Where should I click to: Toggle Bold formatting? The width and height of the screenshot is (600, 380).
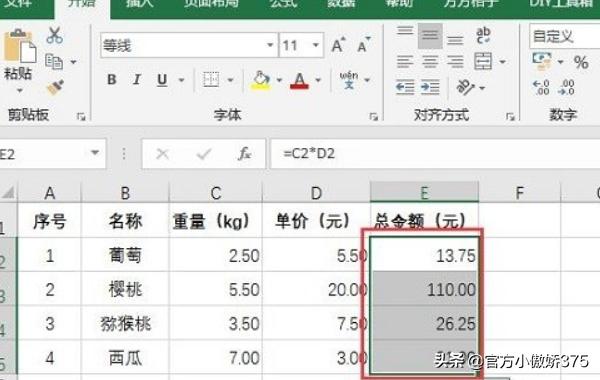coord(112,80)
